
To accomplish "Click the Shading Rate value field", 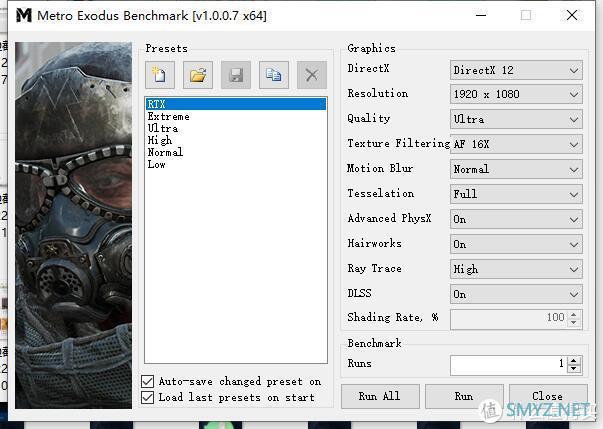I will pos(509,319).
